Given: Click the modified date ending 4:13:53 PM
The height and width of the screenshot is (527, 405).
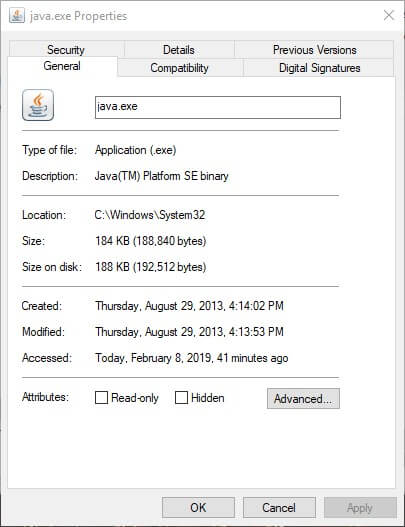Looking at the screenshot, I should coord(190,332).
